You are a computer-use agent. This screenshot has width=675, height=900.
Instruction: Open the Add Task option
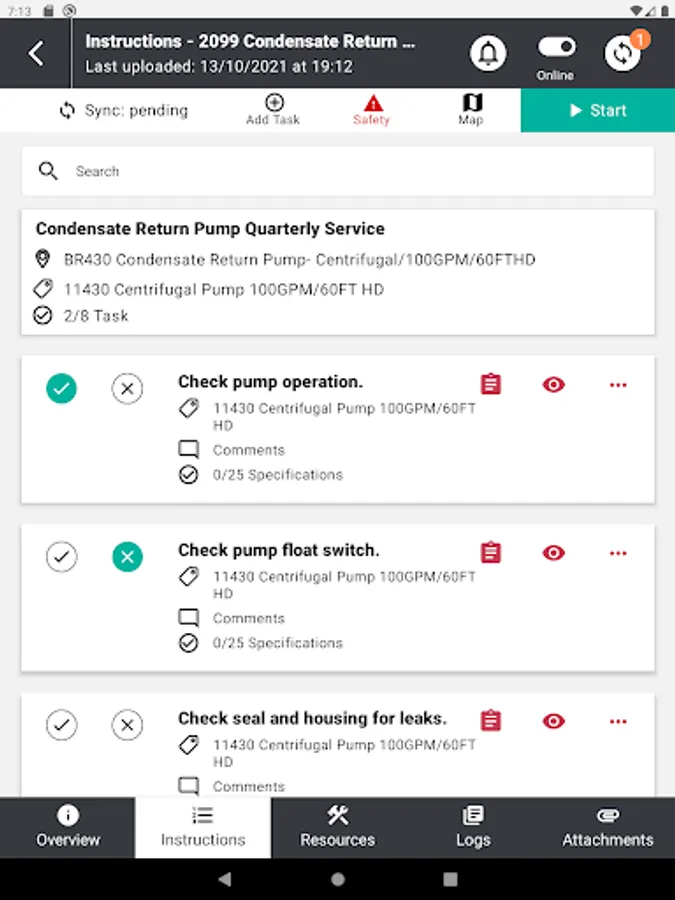coord(273,109)
